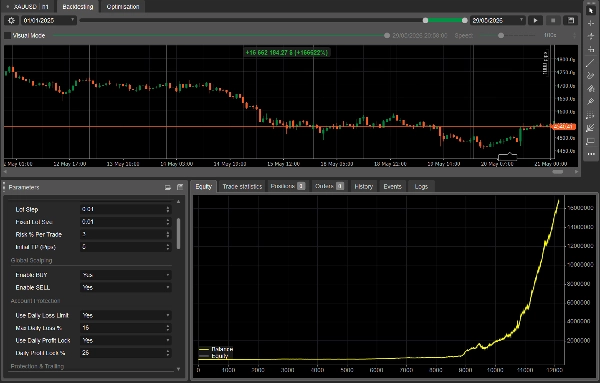Click the stop backtest button
Viewport: 600px width, 383px height.
[x=553, y=20]
